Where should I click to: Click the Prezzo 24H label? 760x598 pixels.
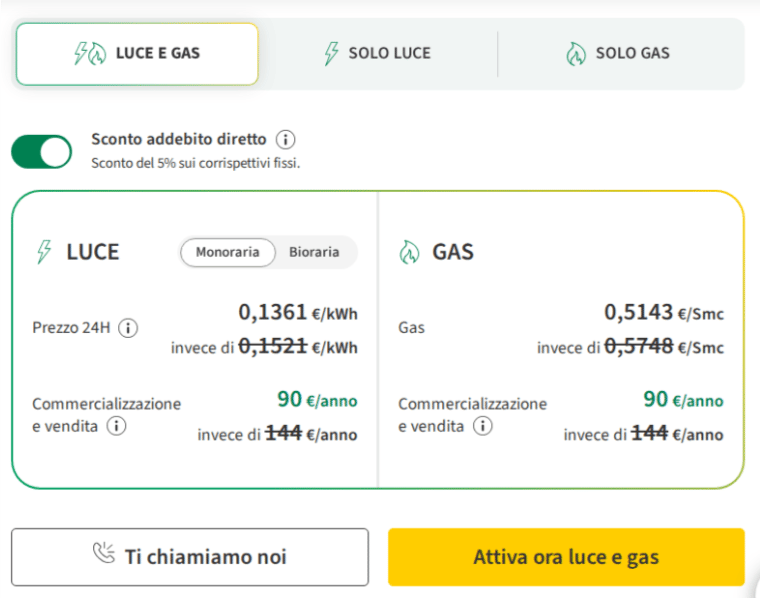pyautogui.click(x=71, y=328)
